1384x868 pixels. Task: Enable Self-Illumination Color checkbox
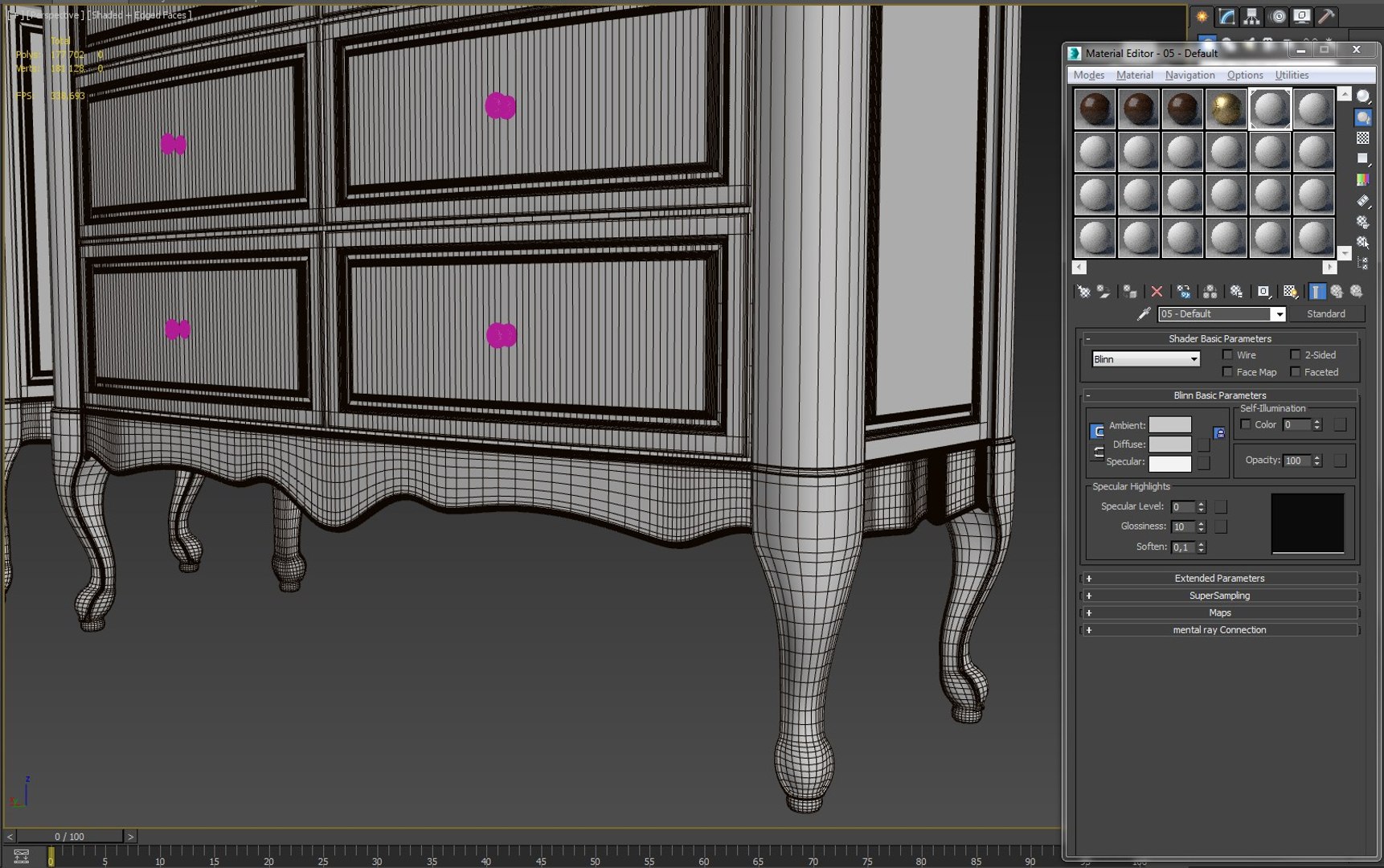1246,424
